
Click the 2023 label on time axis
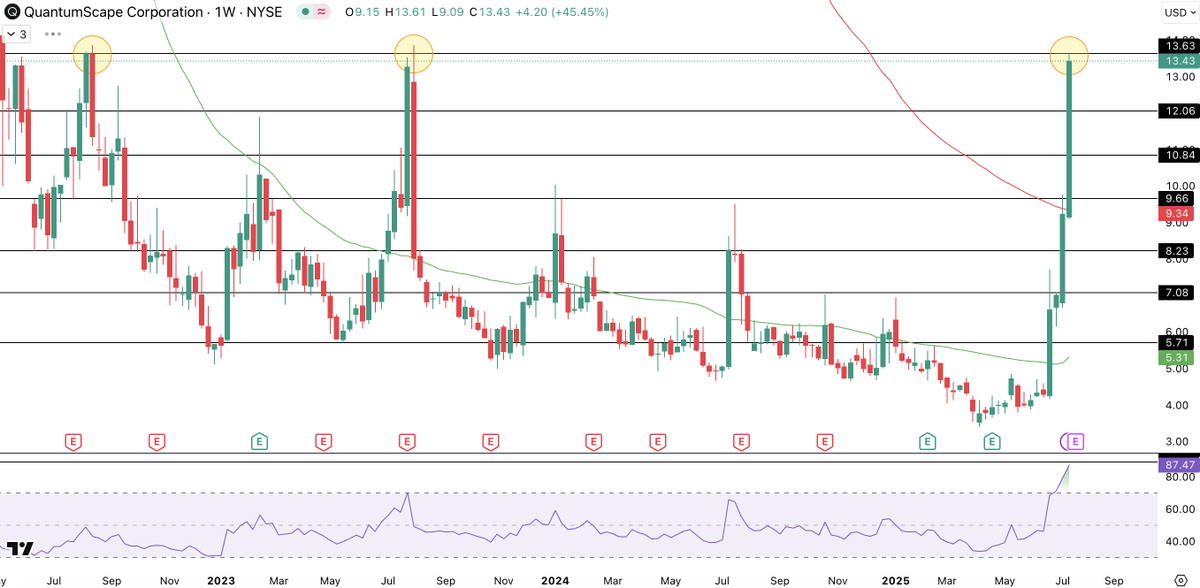pyautogui.click(x=221, y=580)
